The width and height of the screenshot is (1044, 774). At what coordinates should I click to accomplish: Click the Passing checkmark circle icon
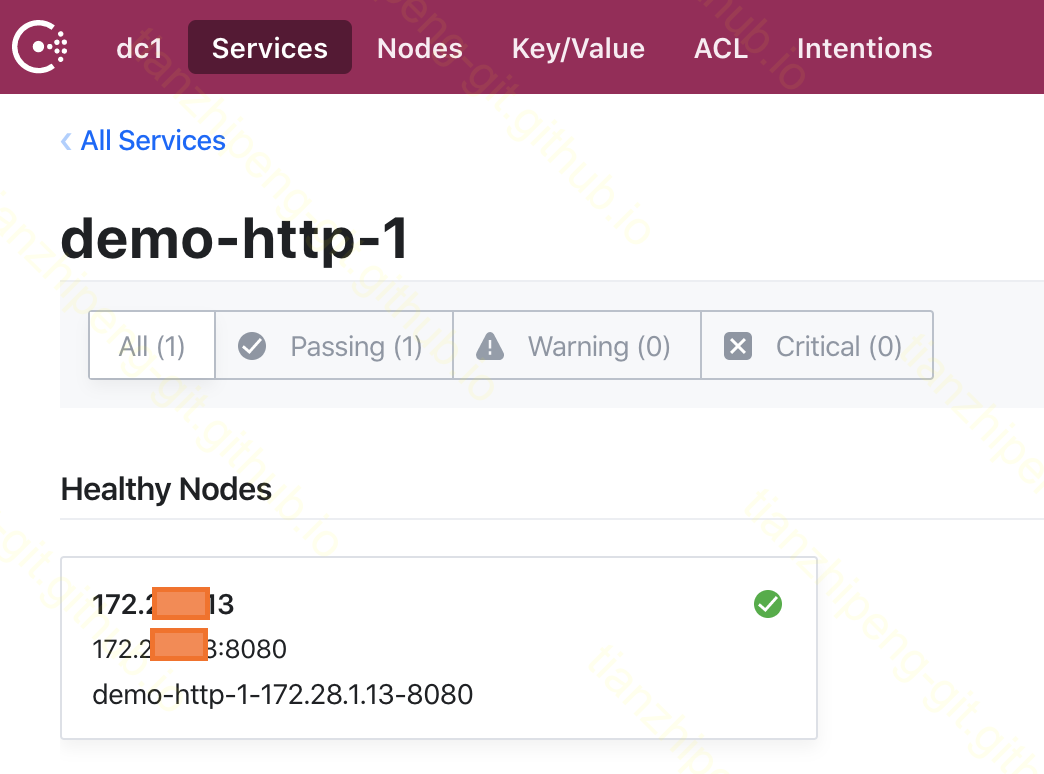(x=252, y=346)
